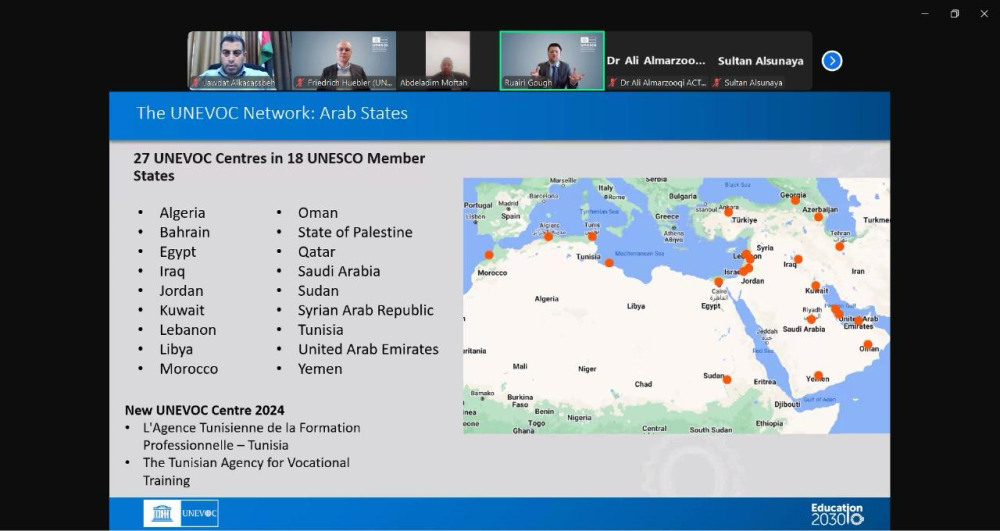Click the slide title 'The UNEVOC Network: Arab States'

[x=272, y=113]
